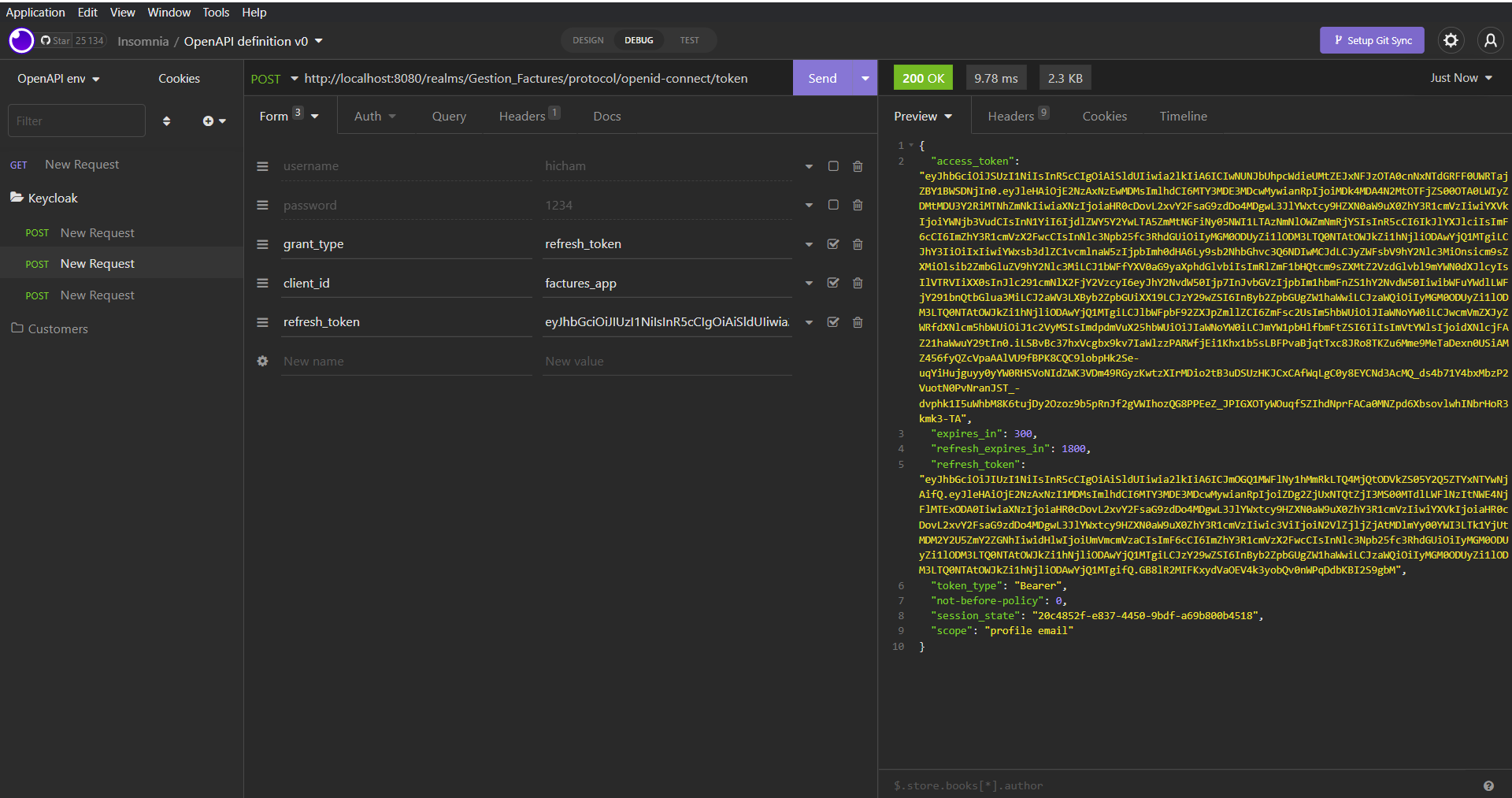Click the Keycloak folder icon
1512x798 pixels.
tap(17, 197)
